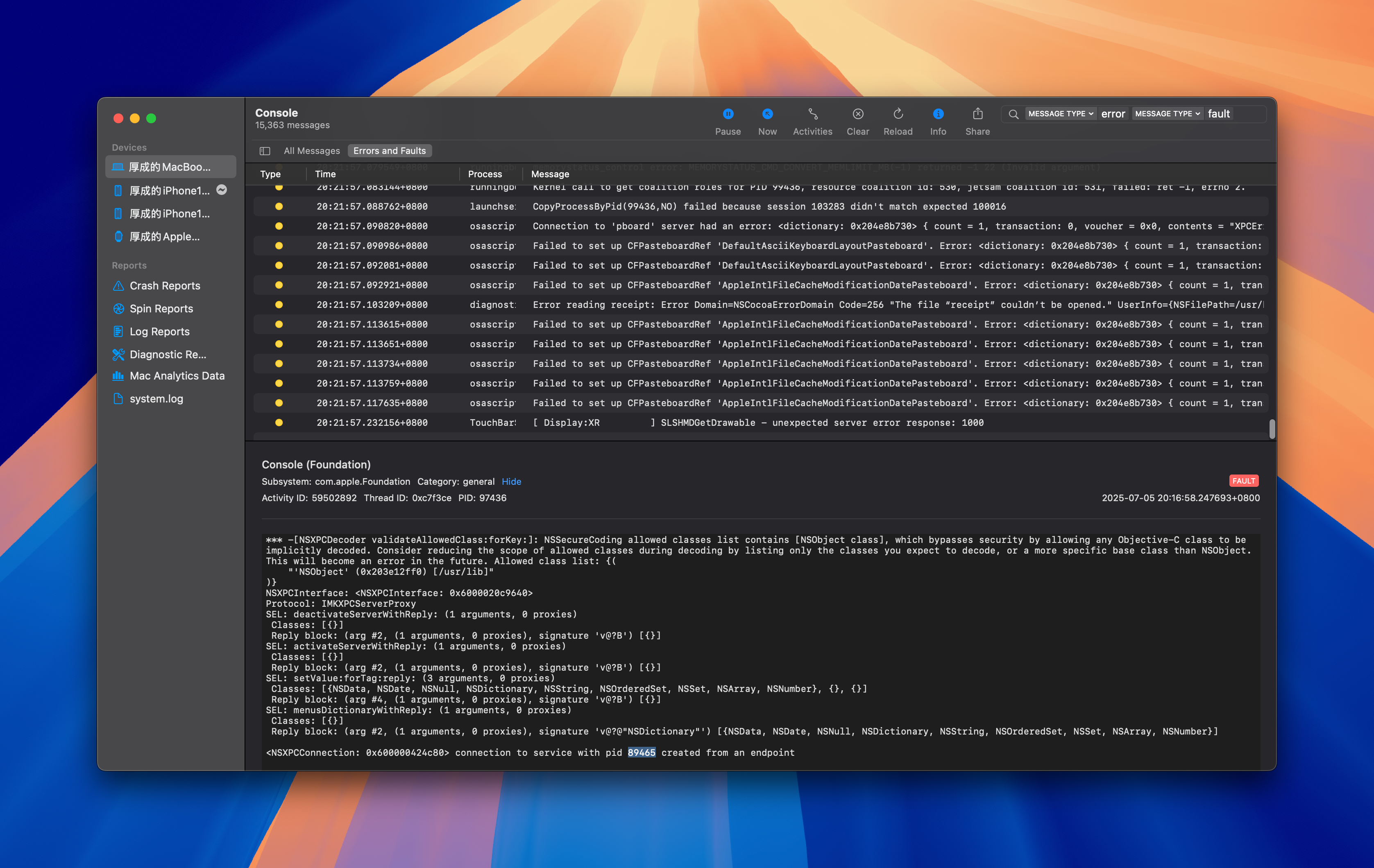The height and width of the screenshot is (868, 1374).
Task: Reload the console log
Action: pos(898,120)
